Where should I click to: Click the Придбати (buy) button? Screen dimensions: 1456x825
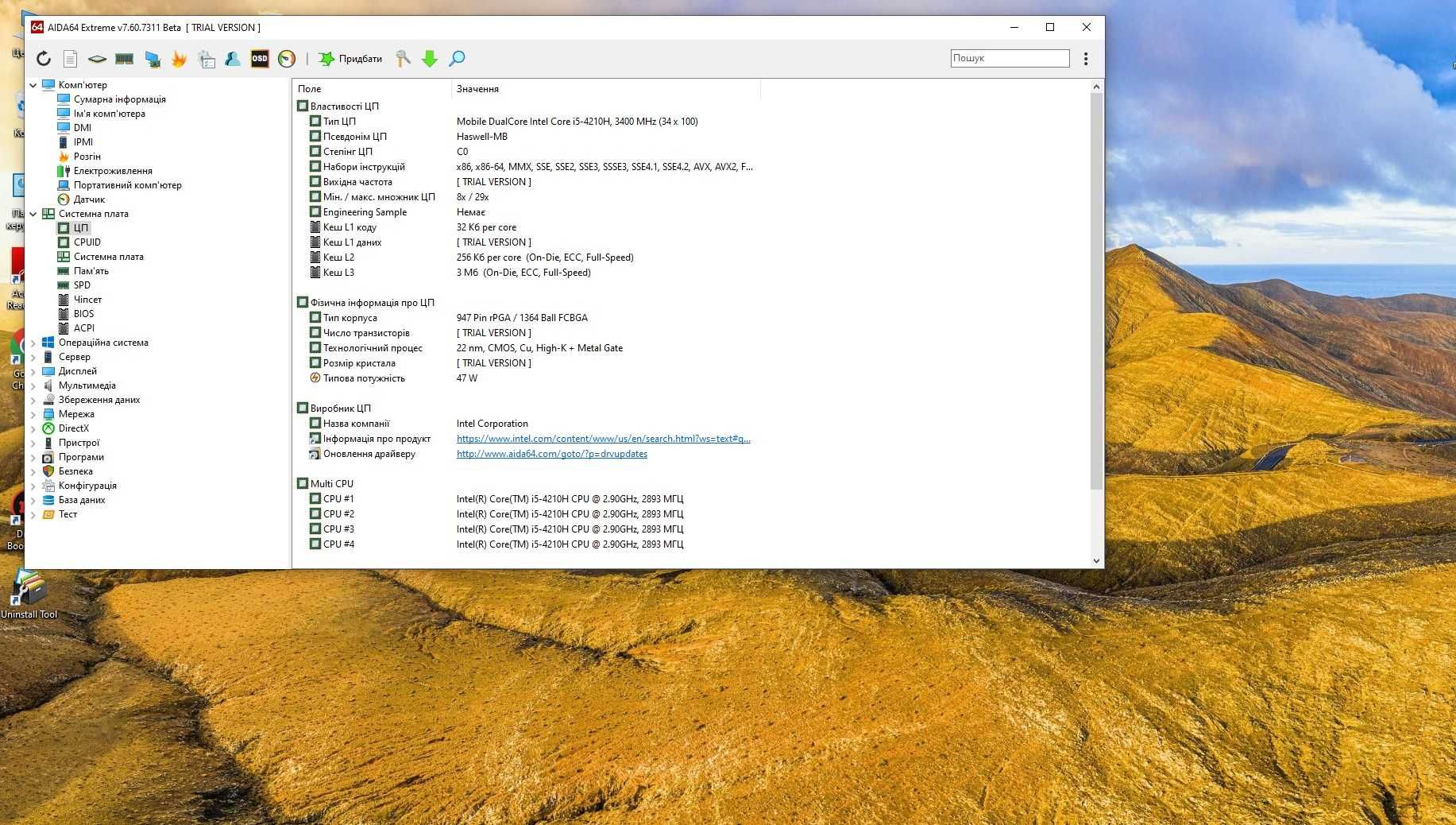coord(350,58)
